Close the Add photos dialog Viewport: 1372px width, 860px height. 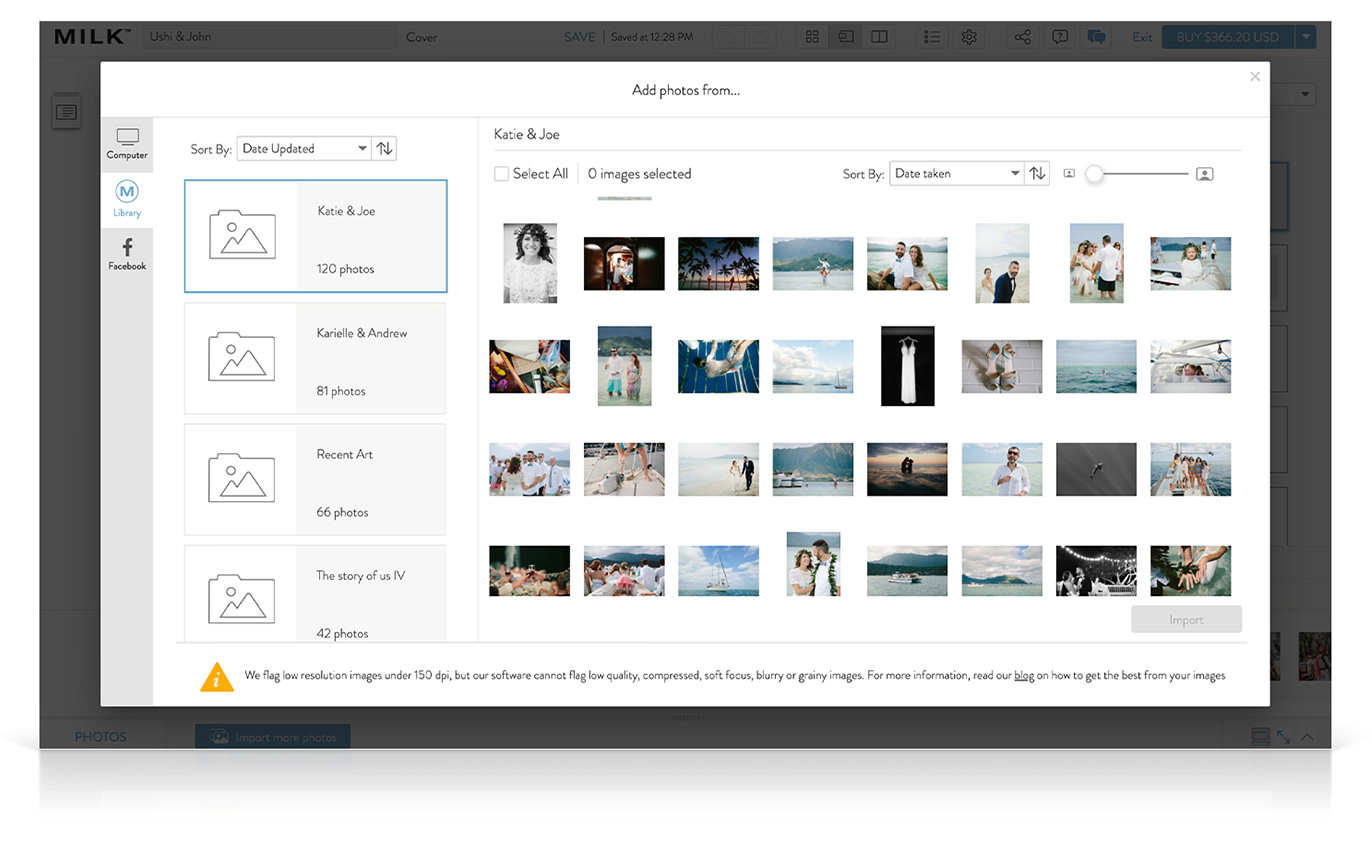click(x=1255, y=77)
